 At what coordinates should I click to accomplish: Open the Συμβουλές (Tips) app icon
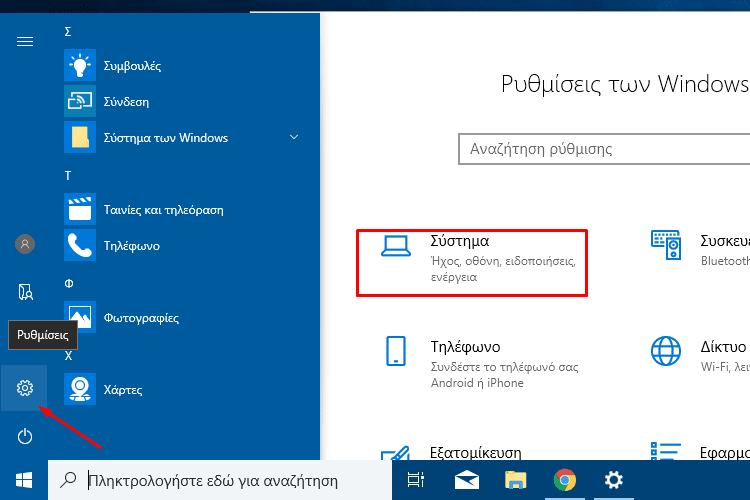pyautogui.click(x=80, y=65)
